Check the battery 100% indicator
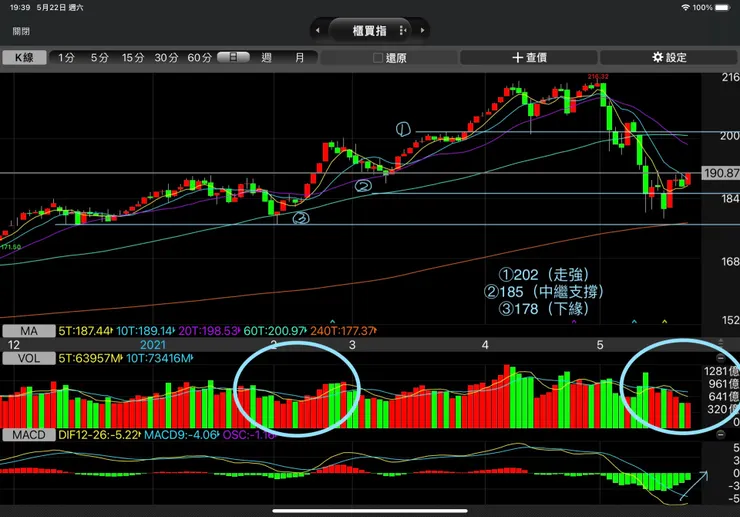 (x=711, y=8)
